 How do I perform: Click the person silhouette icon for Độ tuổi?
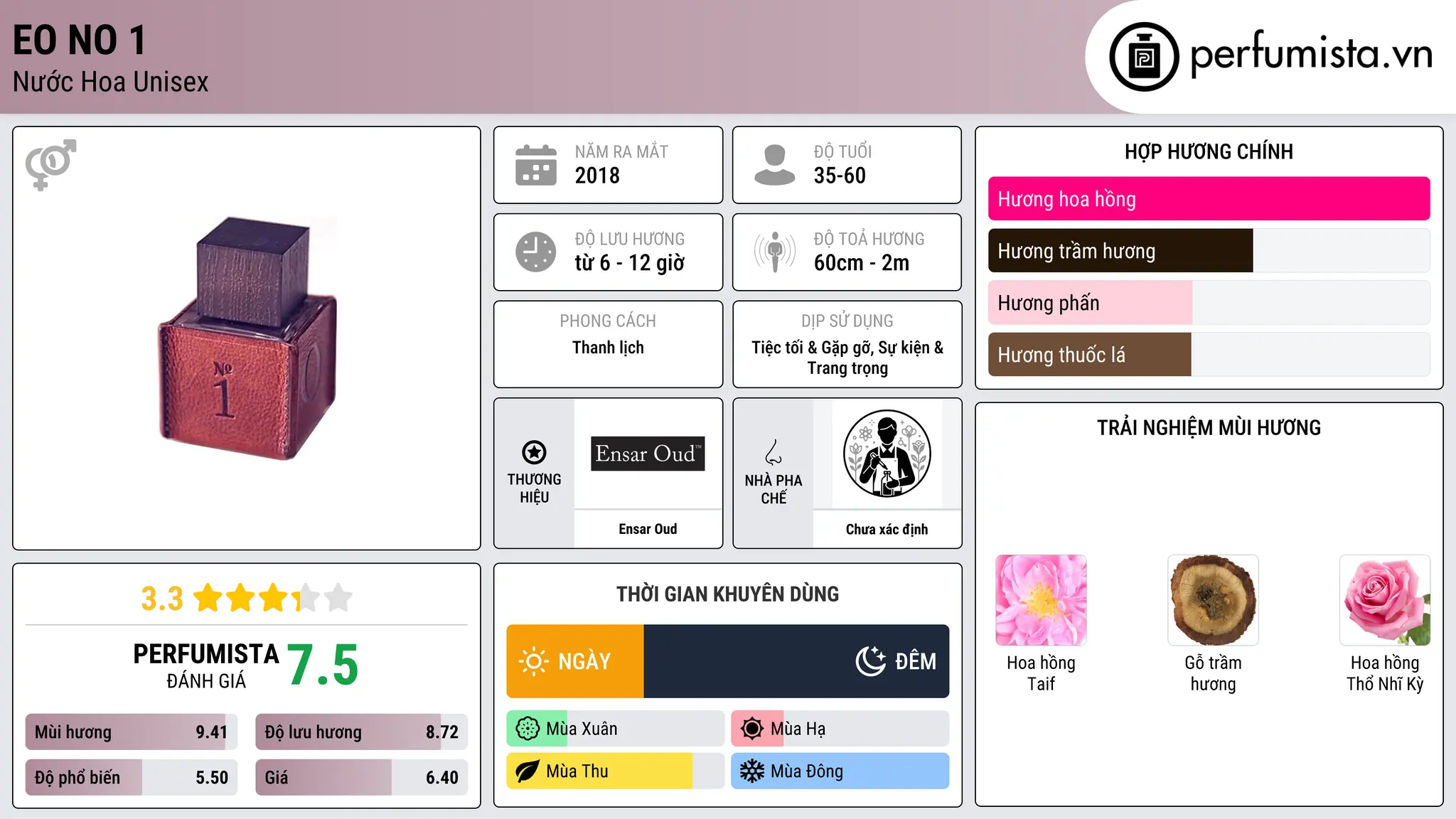tap(774, 165)
